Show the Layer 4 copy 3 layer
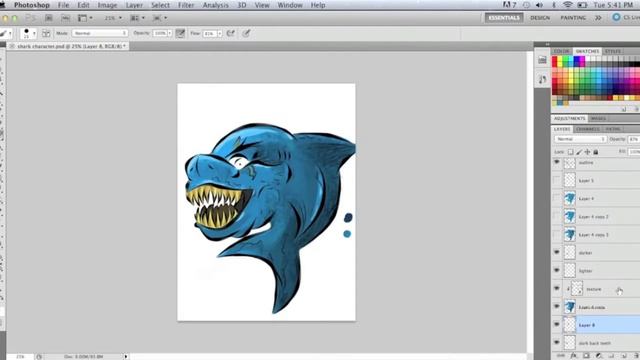Viewport: 640px width, 360px height. tap(557, 235)
